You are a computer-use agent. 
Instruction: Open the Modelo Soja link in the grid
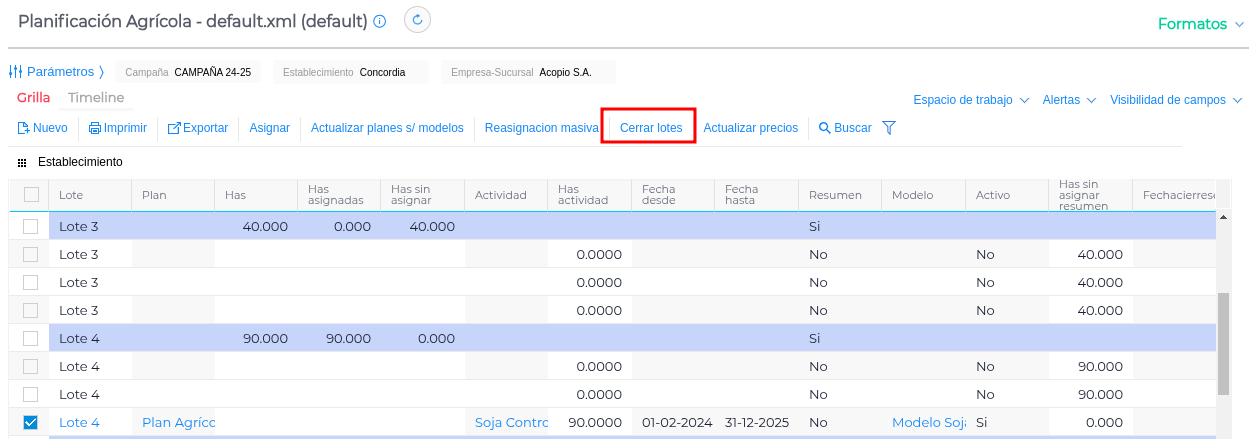point(928,423)
